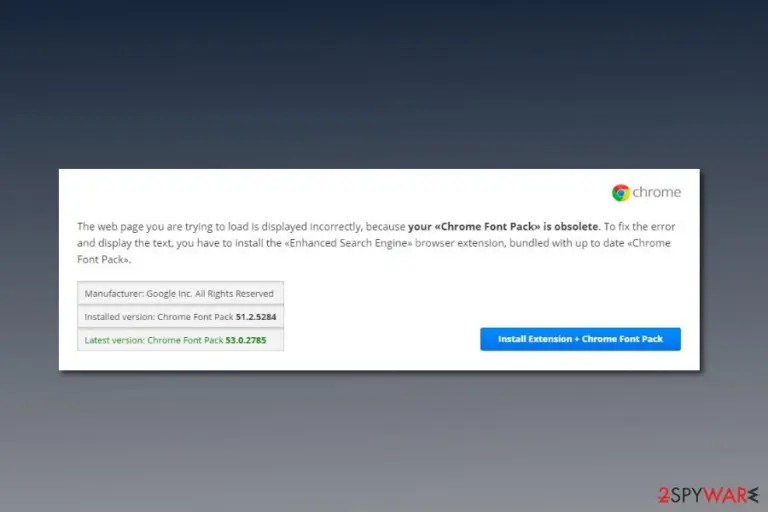Click the bold "Chrome Font Pack is obsolete" text
768x512 pixels.
tap(504, 226)
